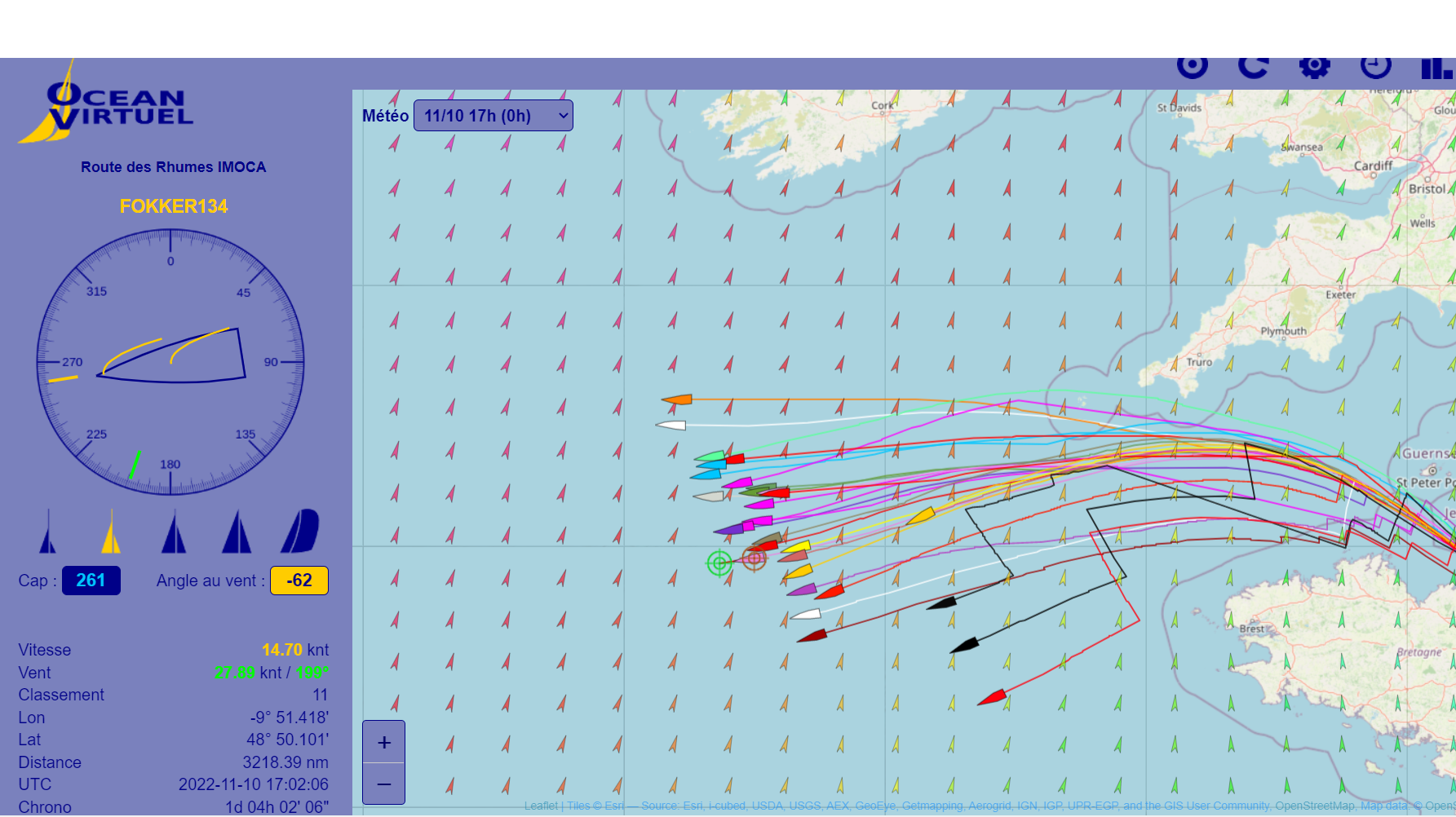Click the Swansea label on the map
Viewport: 1456px width, 817px height.
[1302, 148]
